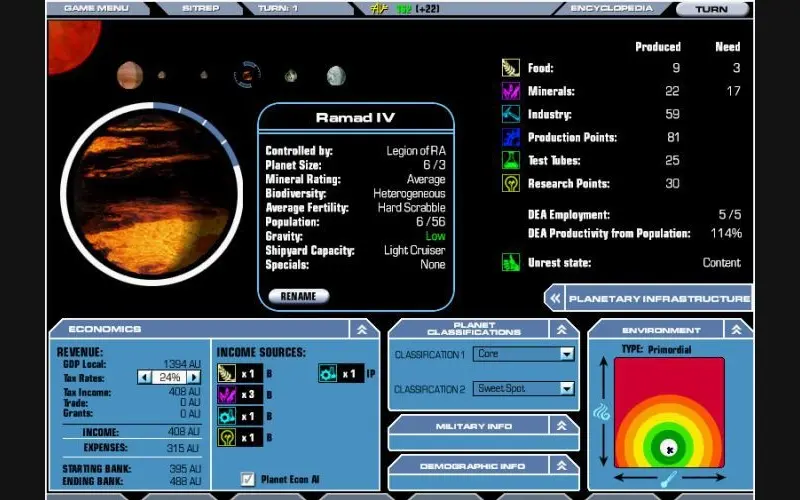Click the purple Minerals crystal icon

coord(510,91)
